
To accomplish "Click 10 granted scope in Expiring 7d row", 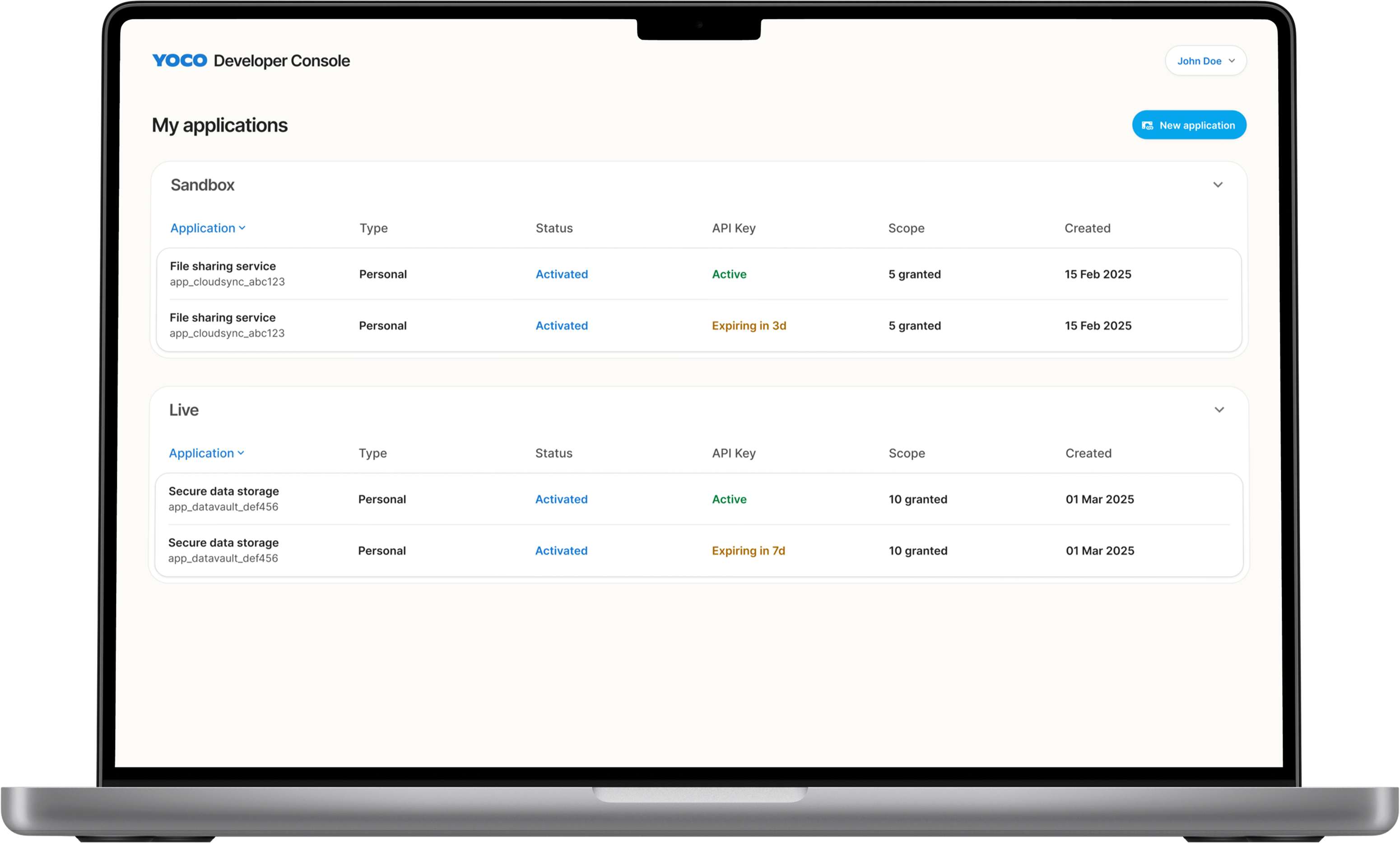I will (918, 551).
